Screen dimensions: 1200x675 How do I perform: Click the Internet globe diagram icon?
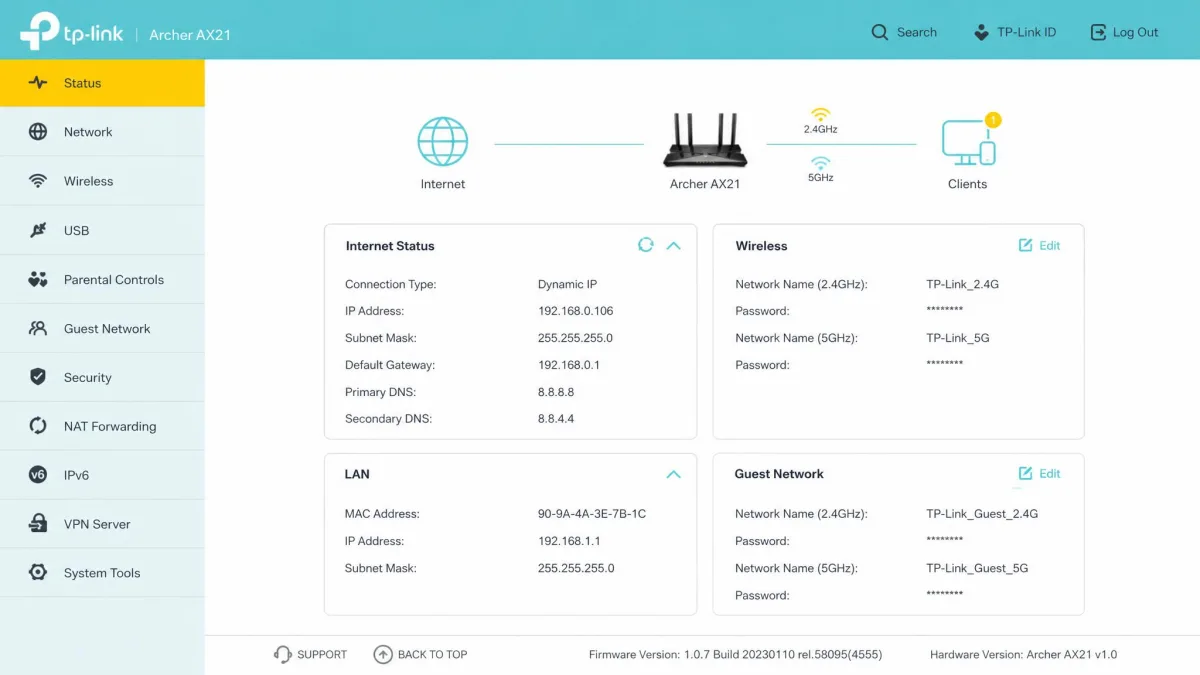click(442, 141)
